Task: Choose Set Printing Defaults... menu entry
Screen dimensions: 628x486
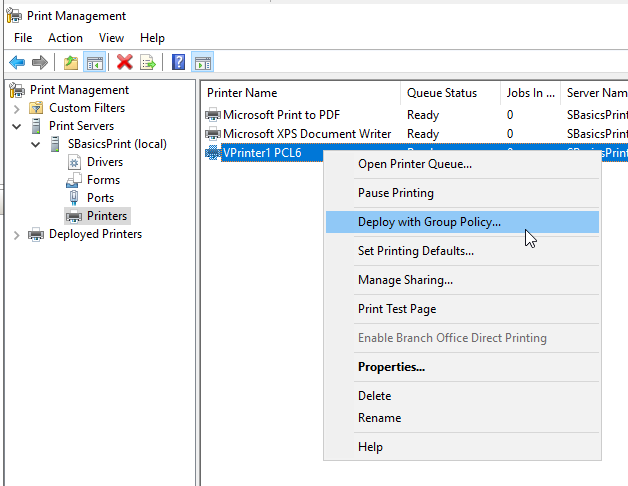Action: (462, 251)
